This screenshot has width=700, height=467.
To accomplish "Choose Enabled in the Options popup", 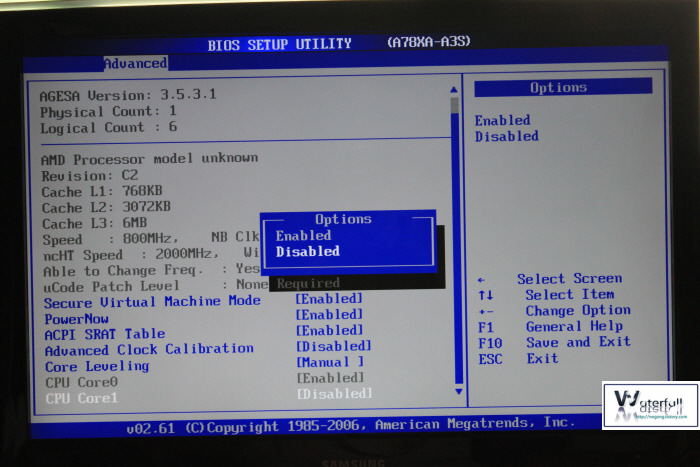I will (x=303, y=236).
